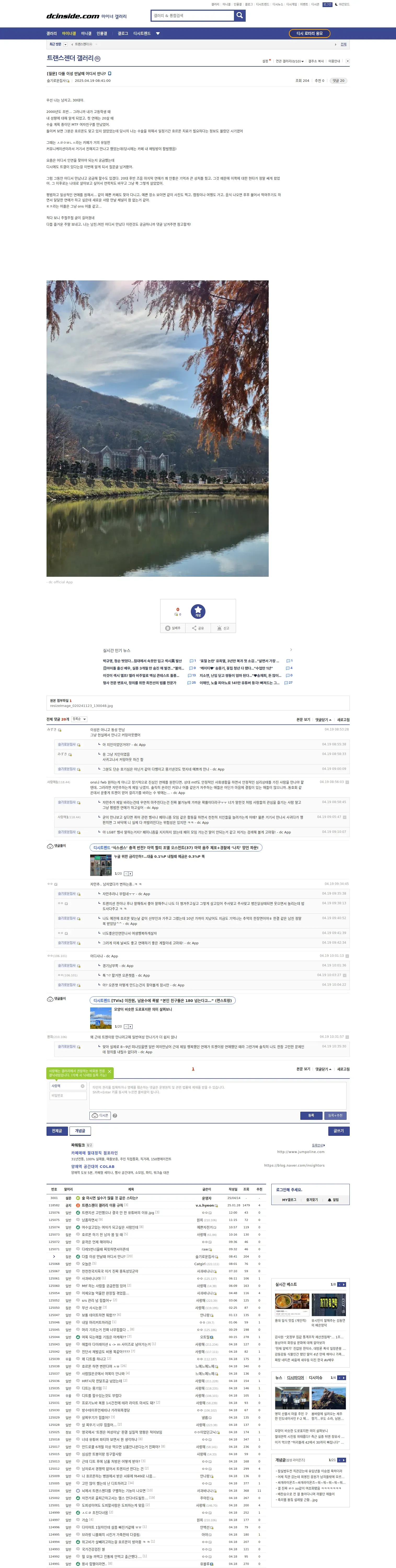Viewport: 396px width, 1568px height.
Task: Click the minor gallery ⓜ badge icon
Action: [x=97, y=59]
